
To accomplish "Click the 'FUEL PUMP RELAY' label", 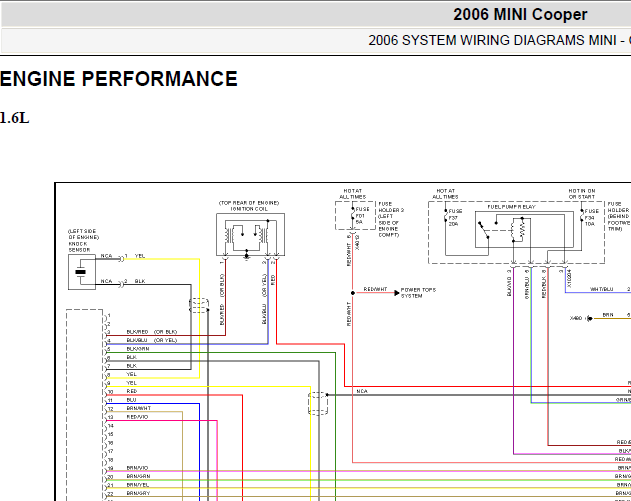I will click(511, 207).
